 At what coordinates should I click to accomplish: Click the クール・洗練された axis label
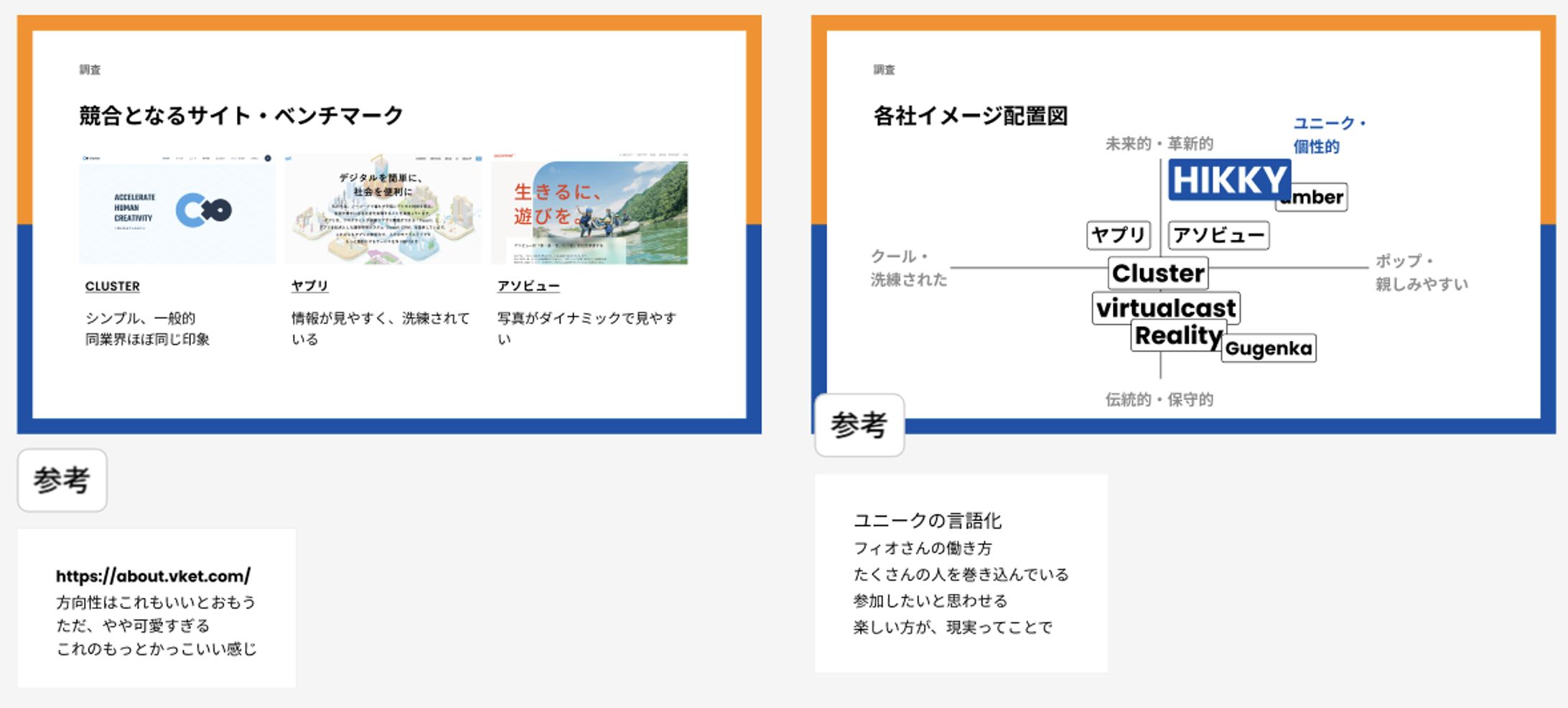909,268
